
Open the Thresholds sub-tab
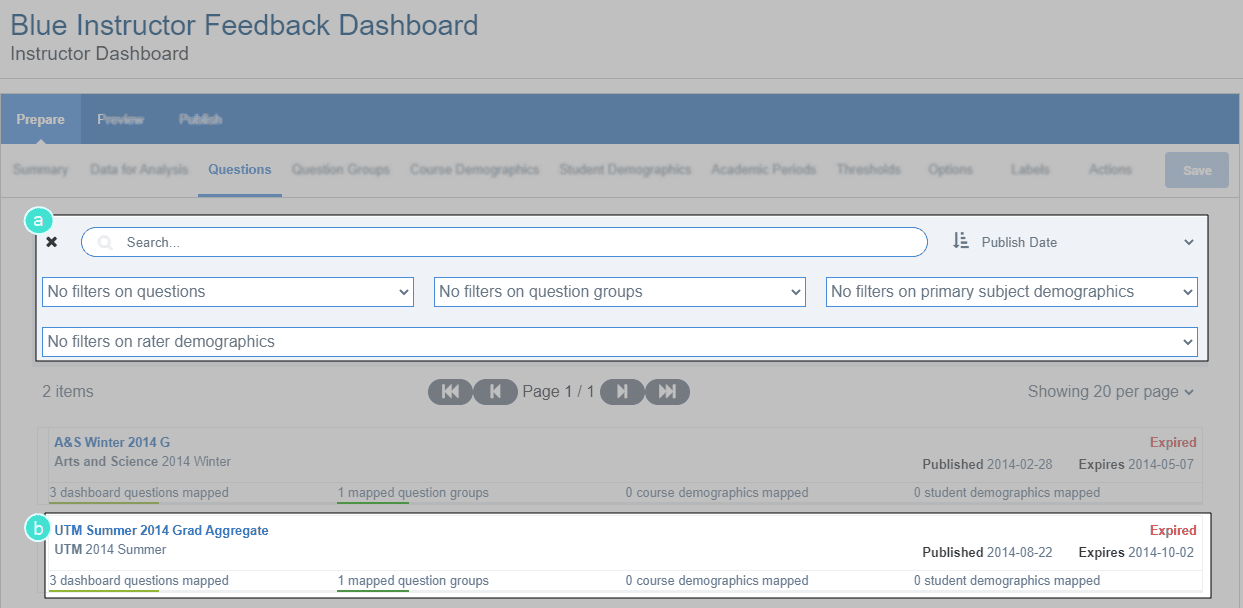[x=869, y=170]
